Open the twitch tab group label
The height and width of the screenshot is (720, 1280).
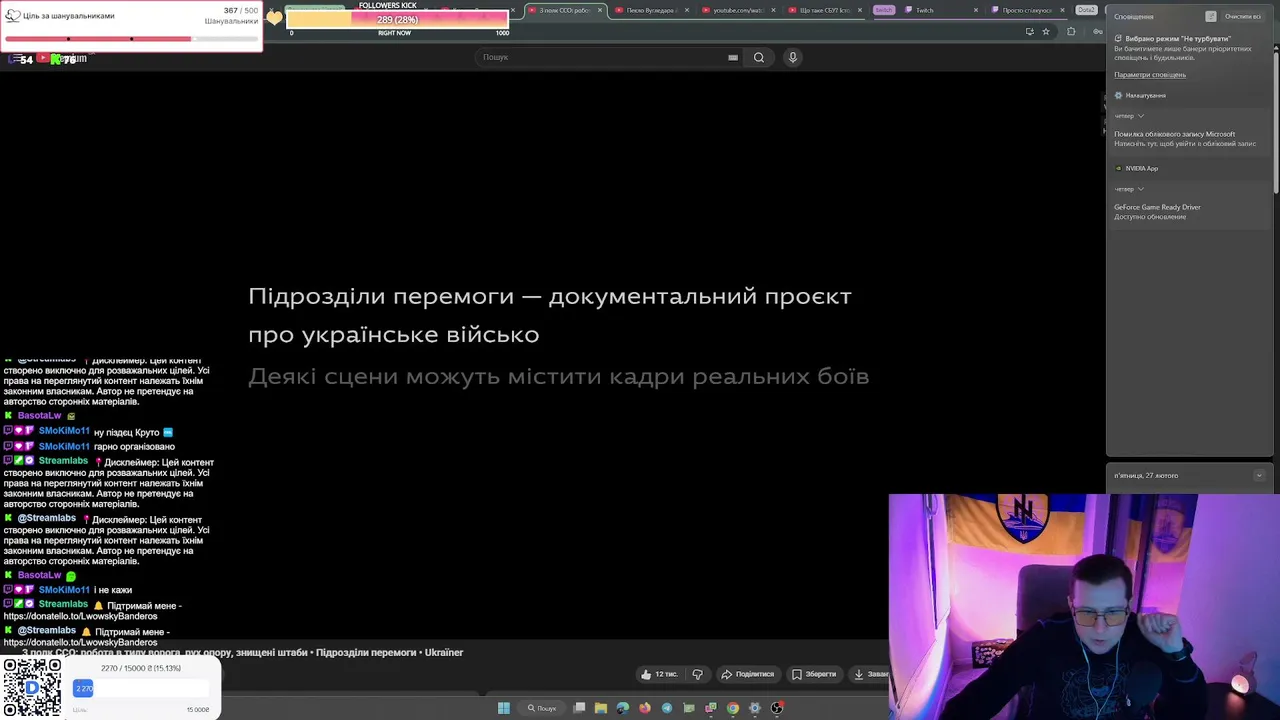click(x=884, y=10)
